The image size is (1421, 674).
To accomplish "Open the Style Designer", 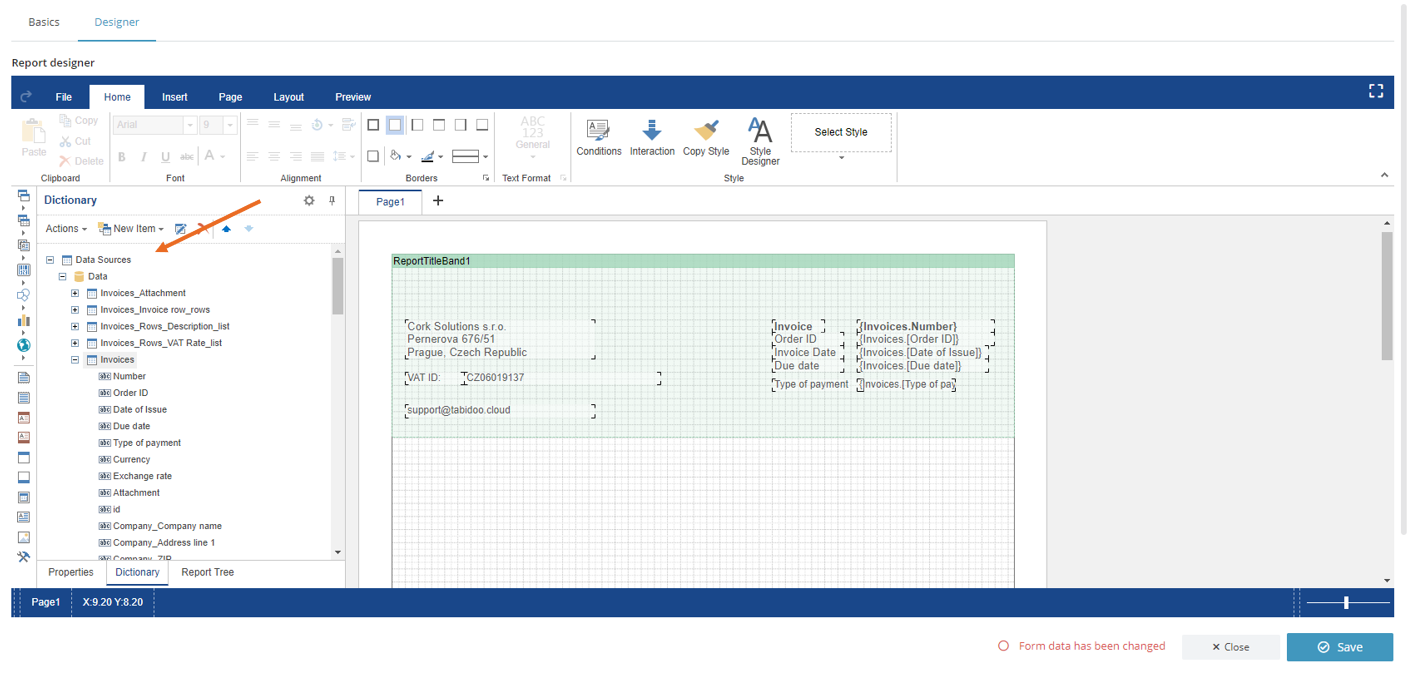I will pos(760,141).
